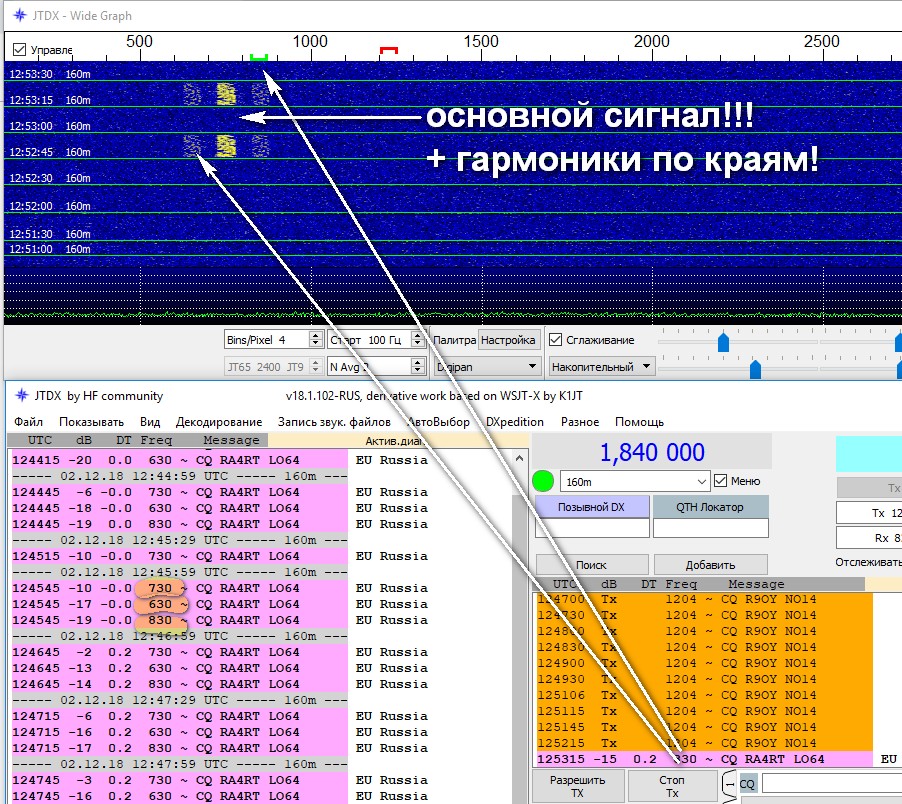902x804 pixels.
Task: Click the green monitor status circle
Action: coord(543,480)
